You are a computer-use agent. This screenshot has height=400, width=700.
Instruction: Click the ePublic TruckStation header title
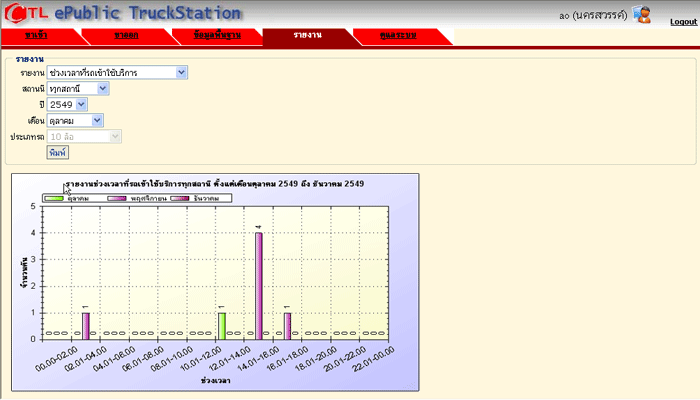[x=148, y=13]
